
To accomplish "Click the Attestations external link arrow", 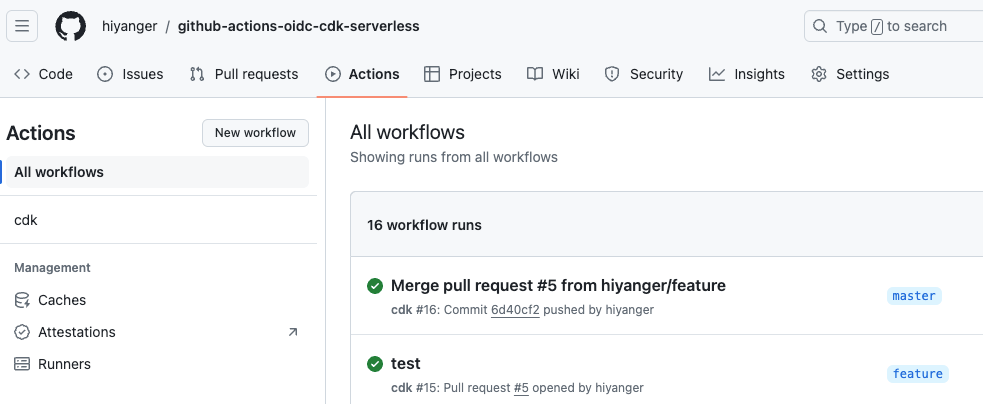I will [x=292, y=332].
